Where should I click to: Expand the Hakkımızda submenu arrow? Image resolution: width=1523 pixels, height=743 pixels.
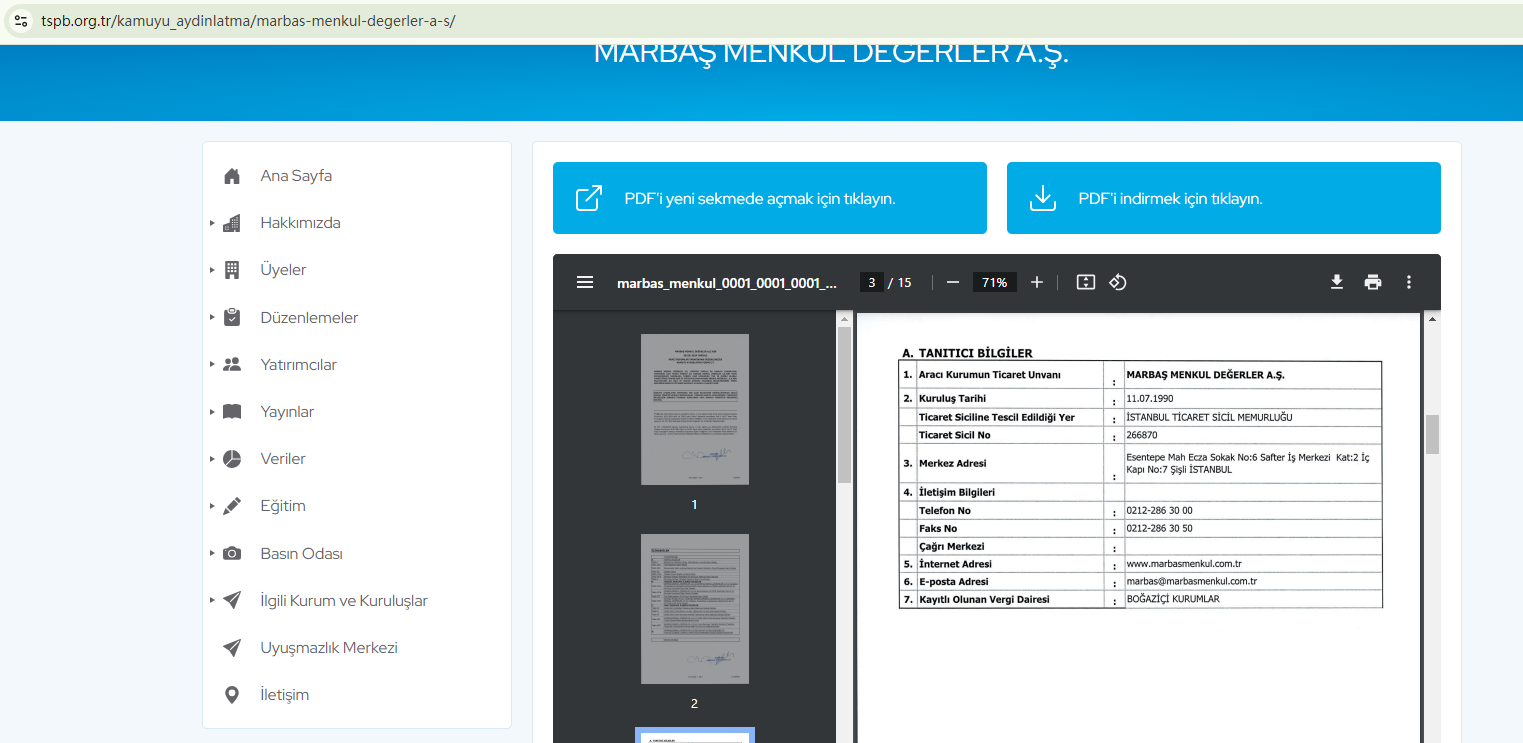[x=212, y=223]
